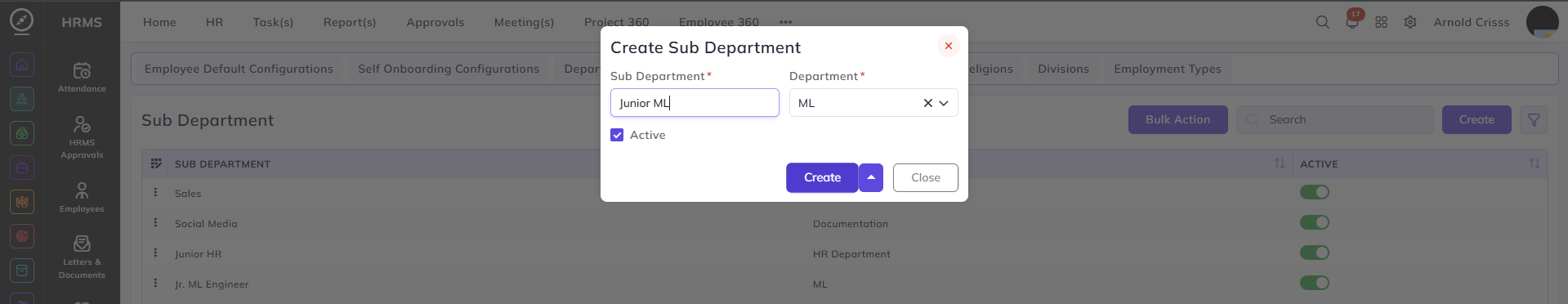
Task: Open row actions for Social Media
Action: (155, 223)
